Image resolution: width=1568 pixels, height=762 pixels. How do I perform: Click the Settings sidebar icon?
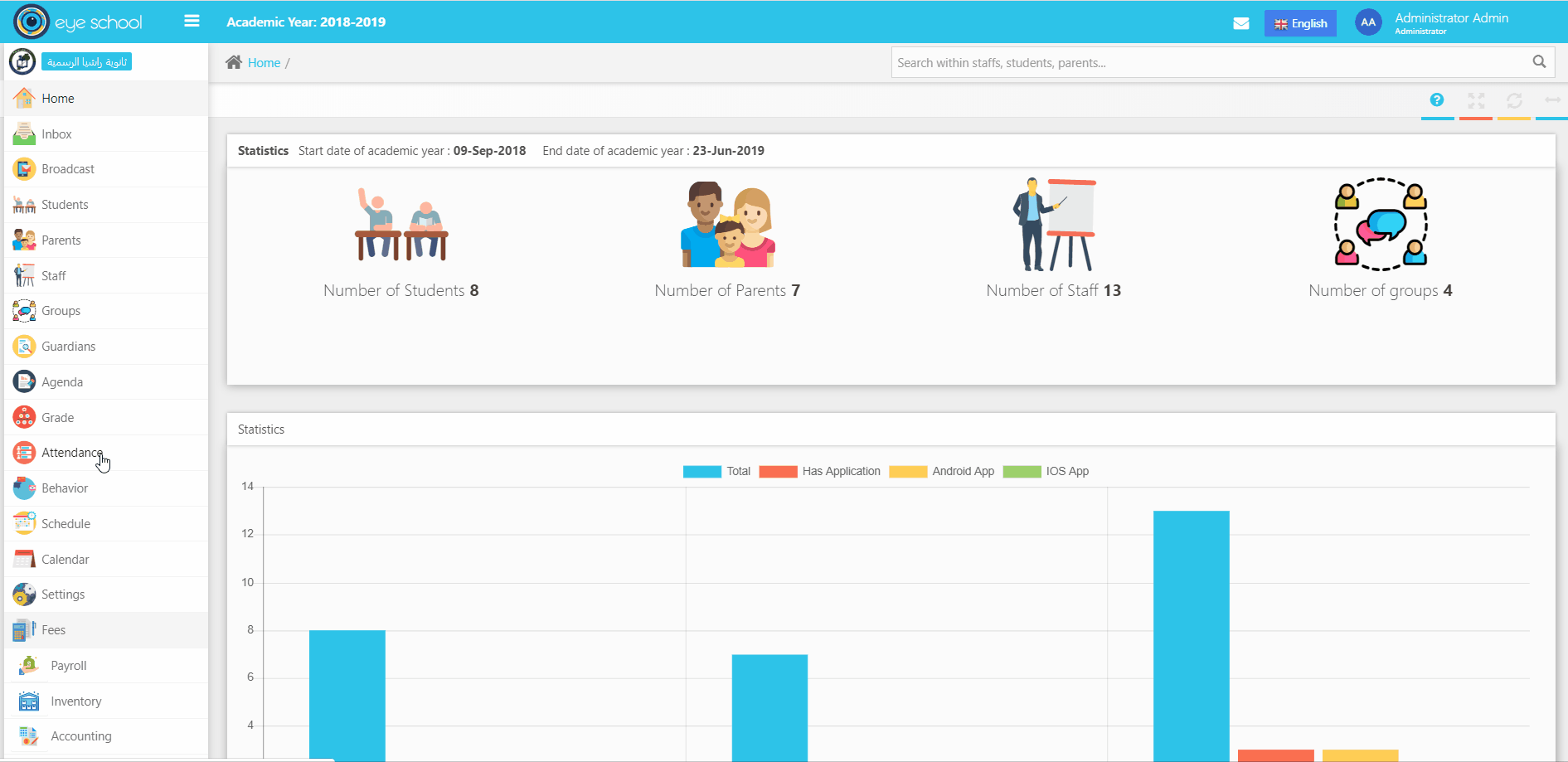[24, 595]
